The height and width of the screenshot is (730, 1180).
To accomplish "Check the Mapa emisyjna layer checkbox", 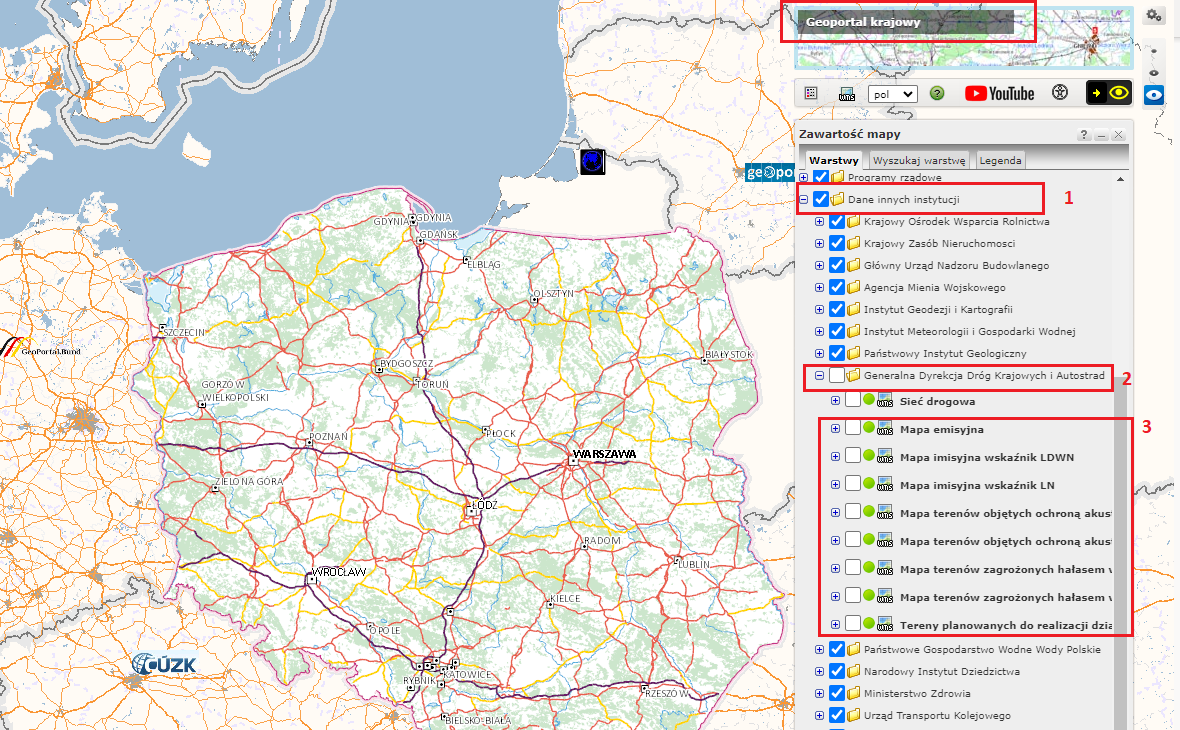I will (x=852, y=429).
